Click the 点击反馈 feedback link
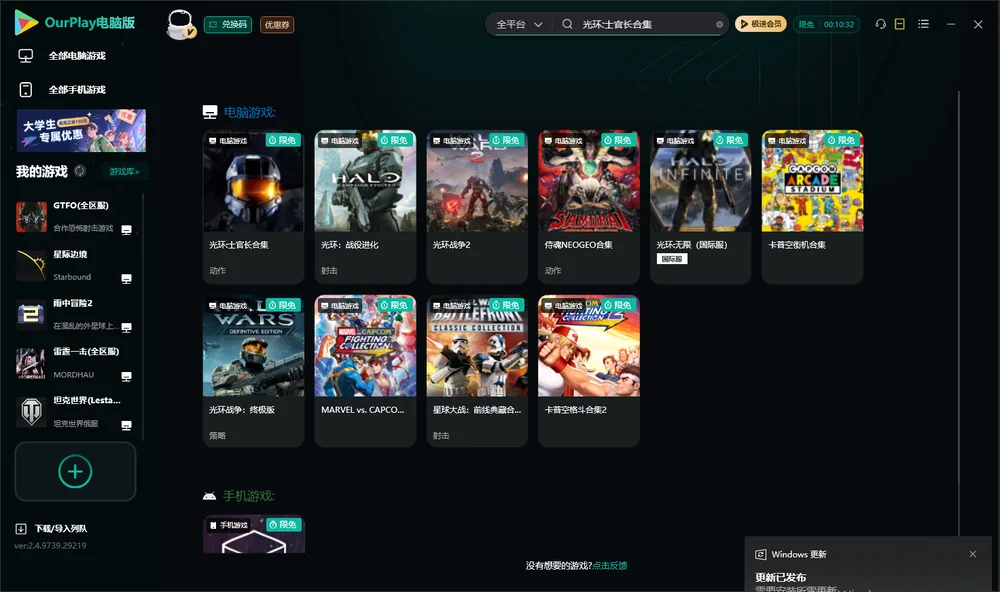The width and height of the screenshot is (1000, 592). [x=610, y=565]
